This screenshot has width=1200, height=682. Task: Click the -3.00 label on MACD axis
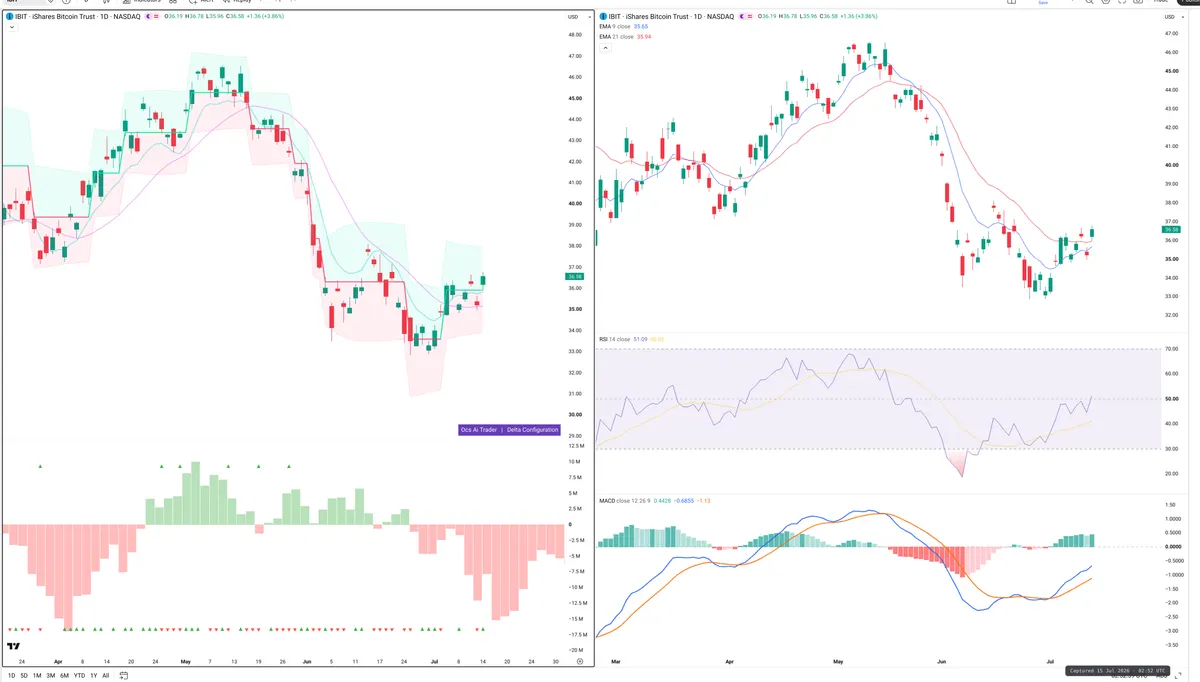[x=1173, y=631]
